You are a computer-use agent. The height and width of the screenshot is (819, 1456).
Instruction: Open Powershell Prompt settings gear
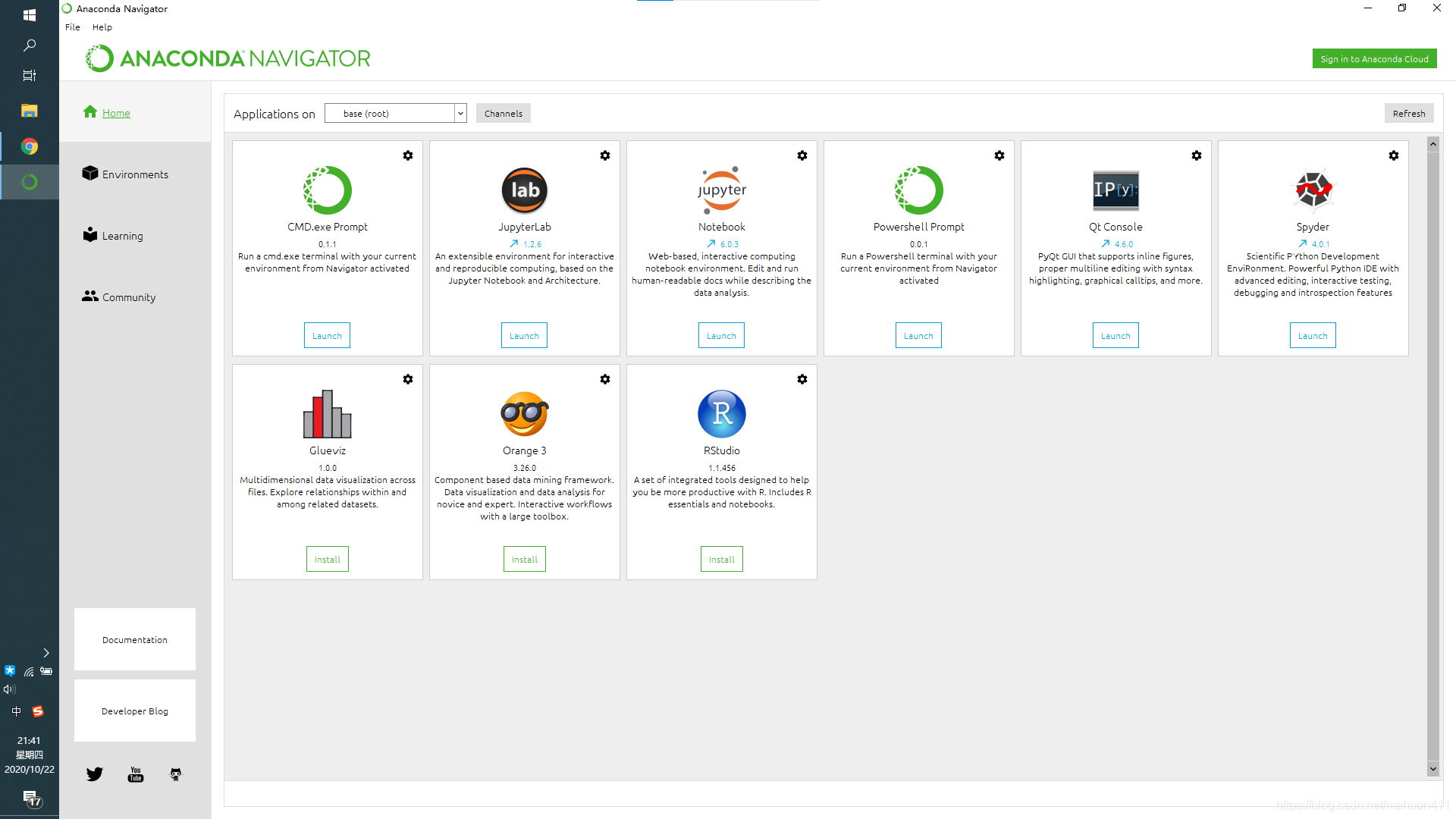[999, 155]
